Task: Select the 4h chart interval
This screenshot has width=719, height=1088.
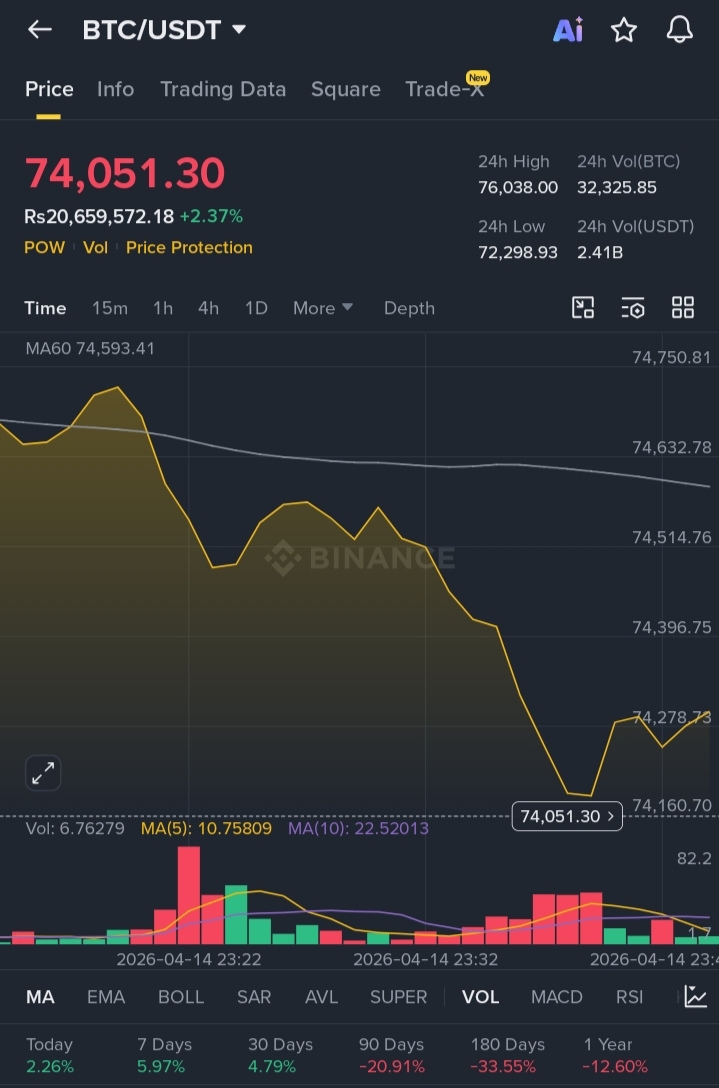Action: [208, 308]
